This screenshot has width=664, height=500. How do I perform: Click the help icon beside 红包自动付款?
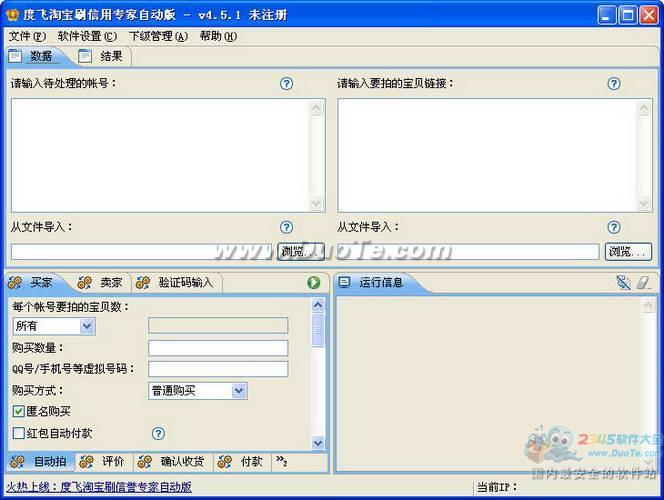coord(158,433)
